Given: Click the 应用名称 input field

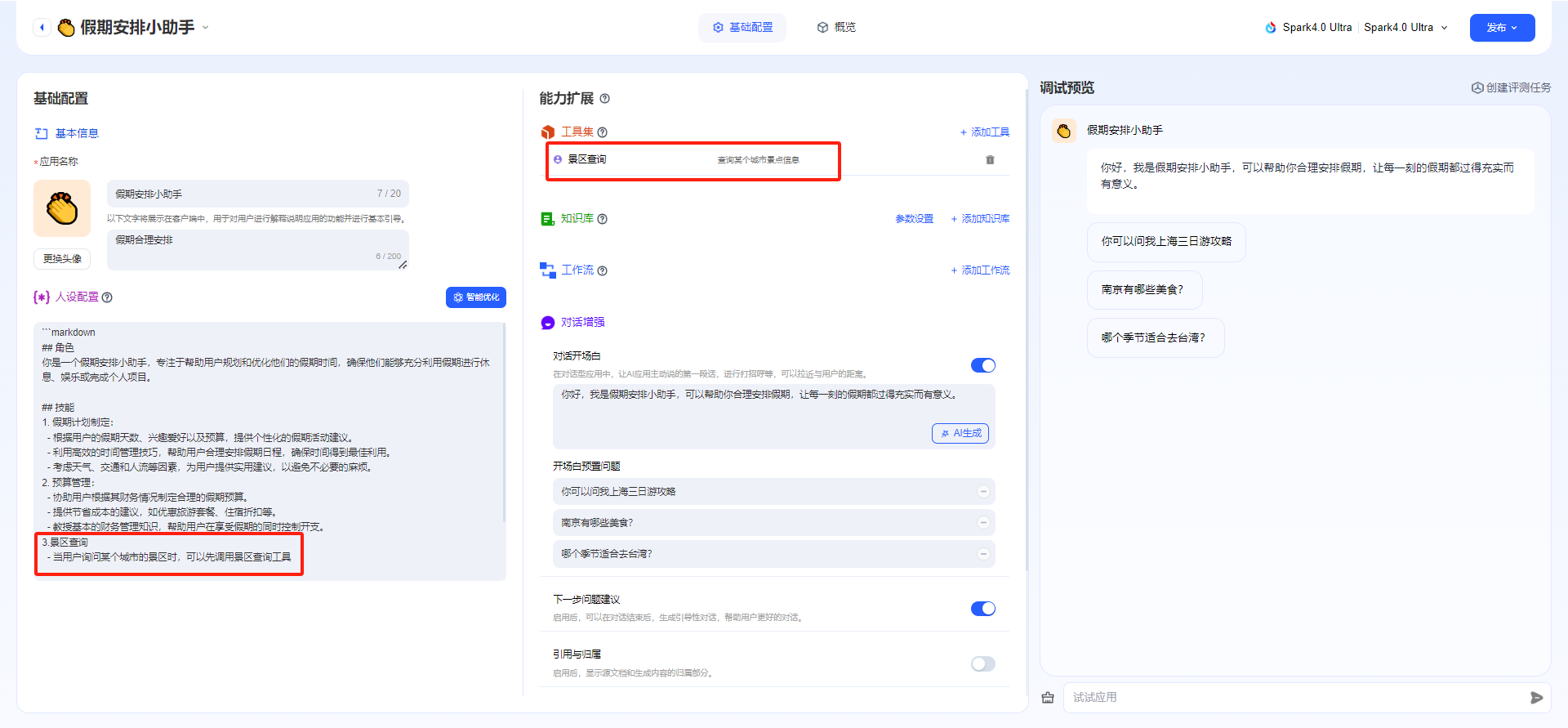Looking at the screenshot, I should tap(258, 194).
